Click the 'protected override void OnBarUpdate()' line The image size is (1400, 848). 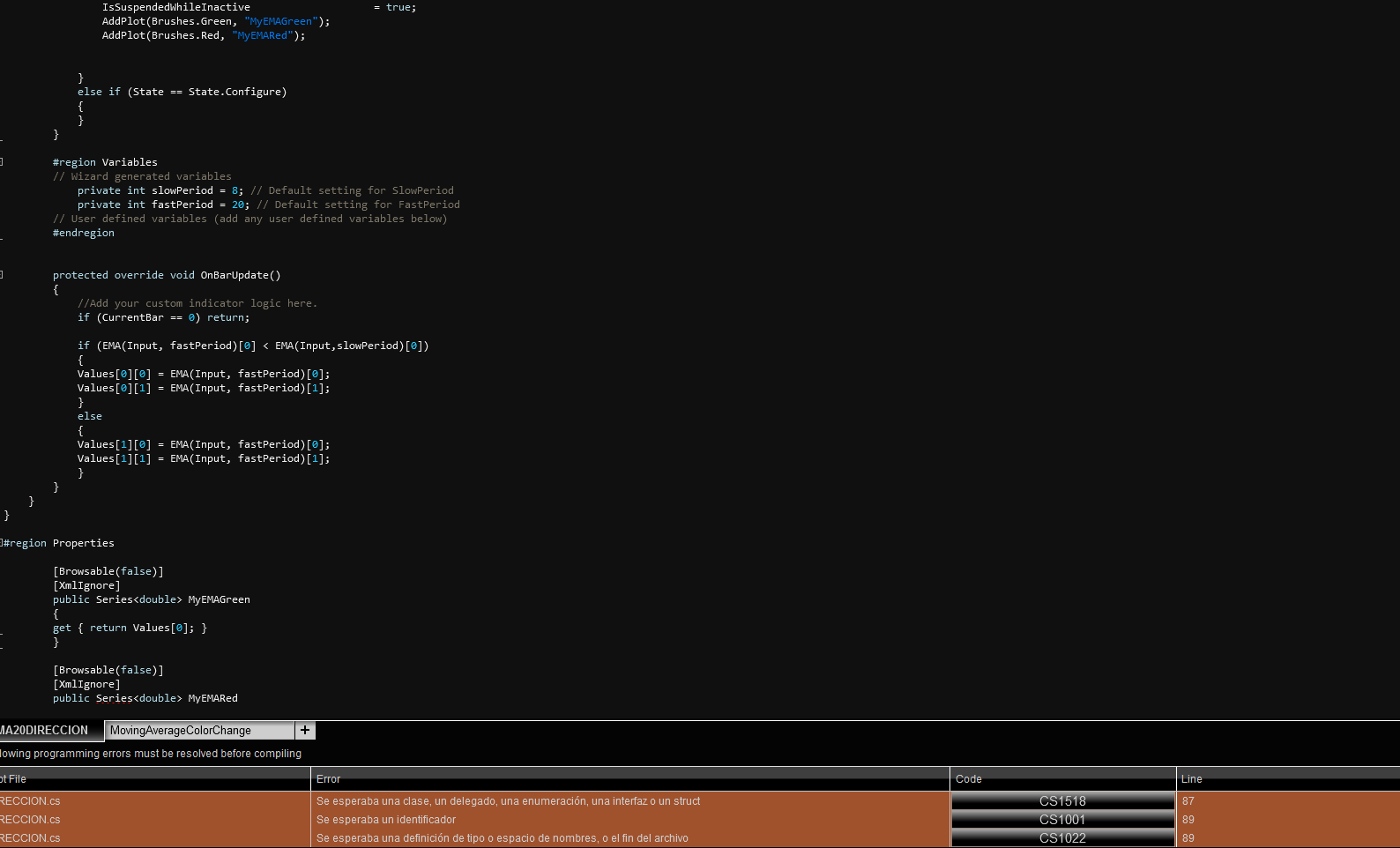[x=167, y=275]
